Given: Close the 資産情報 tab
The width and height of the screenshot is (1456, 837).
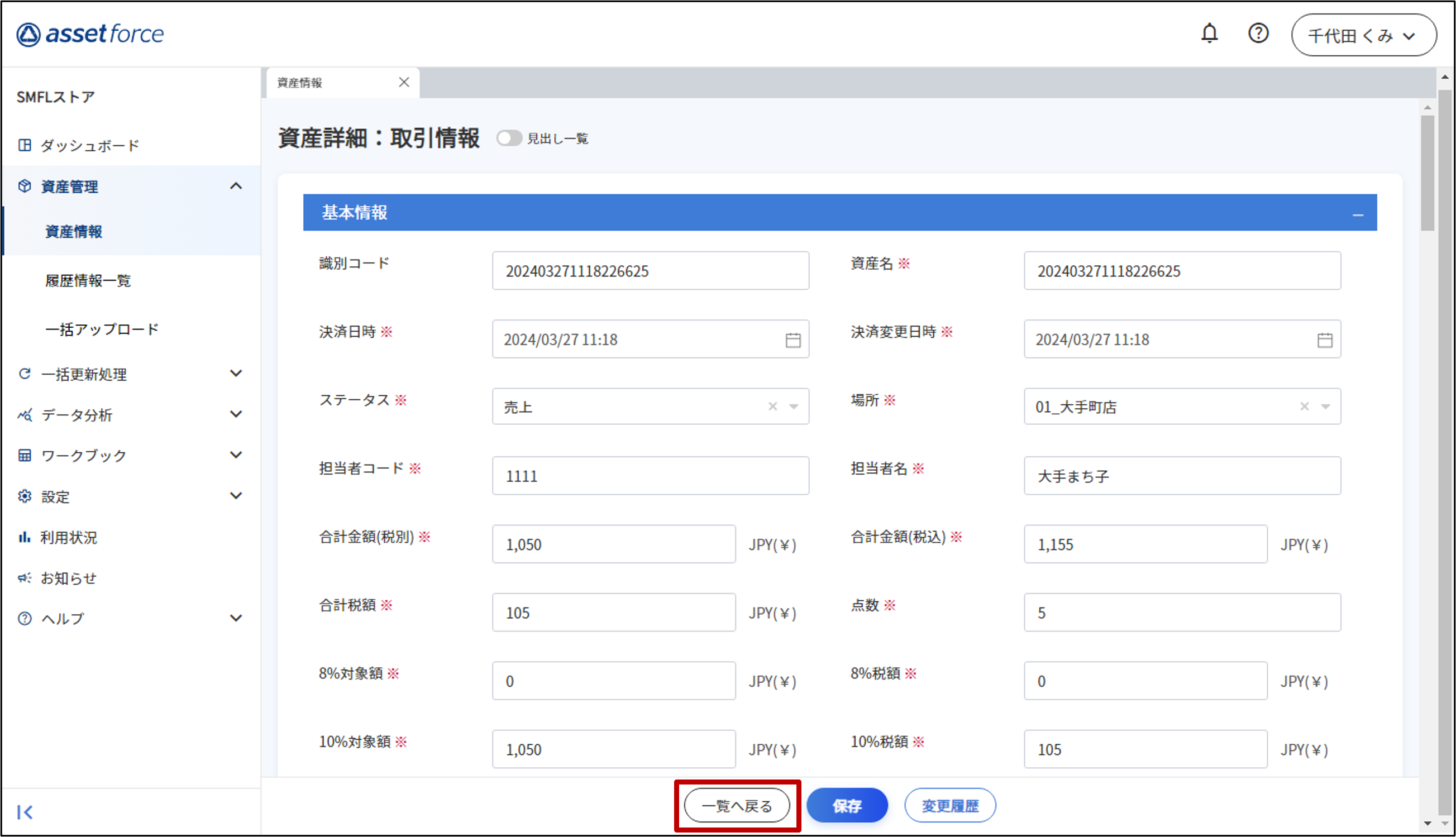Looking at the screenshot, I should pos(404,83).
